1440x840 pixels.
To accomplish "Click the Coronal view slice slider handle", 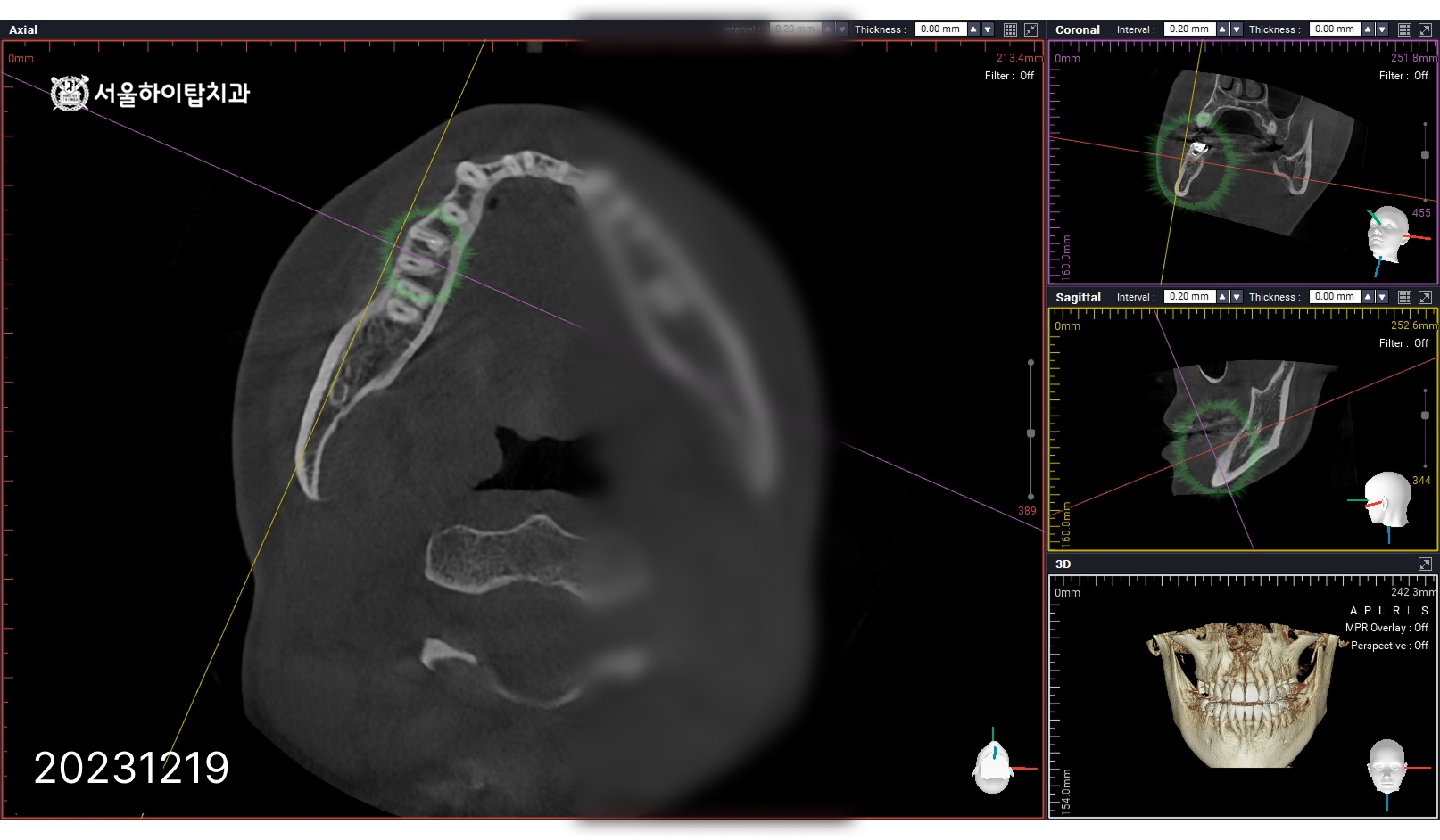I will pos(1425,155).
